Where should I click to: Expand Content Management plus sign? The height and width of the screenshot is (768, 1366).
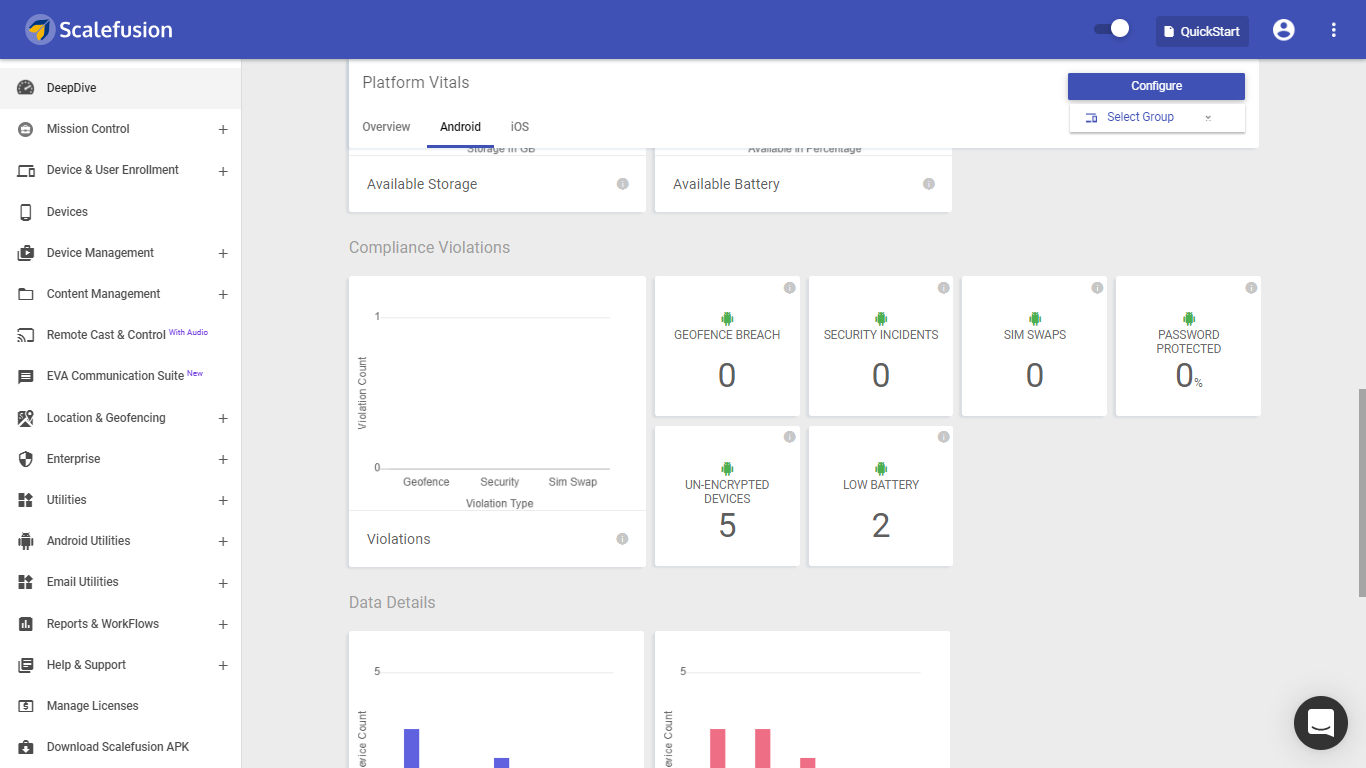point(223,295)
